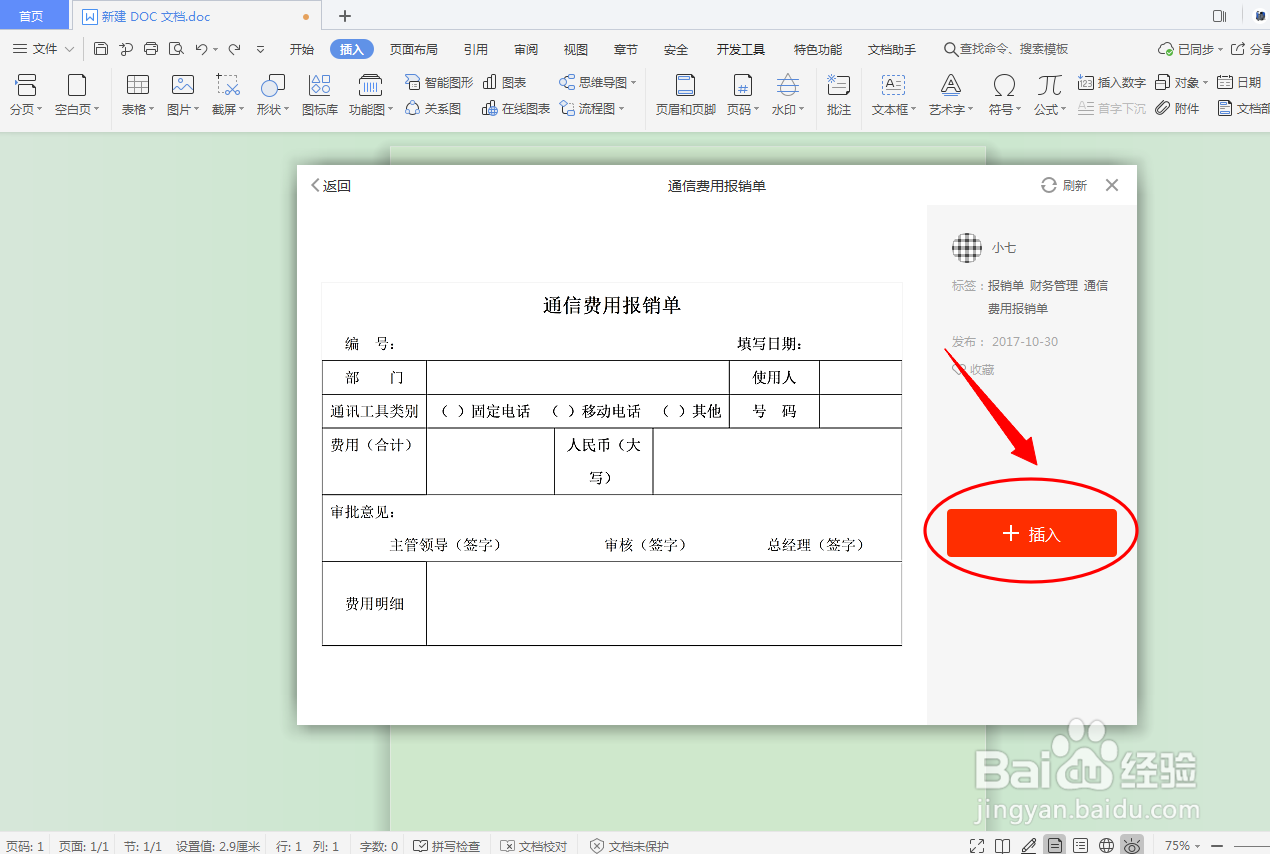Open the 开发工具 menu tab
The image size is (1270, 854).
coord(739,48)
